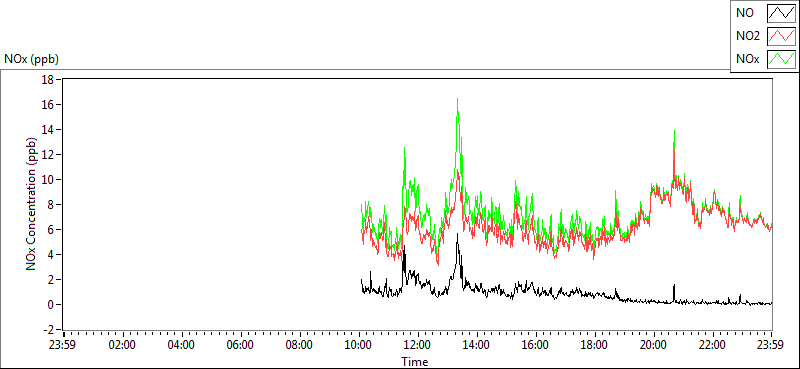Click the highest green NOx peak near 13:20
800x369 pixels.
(x=457, y=99)
